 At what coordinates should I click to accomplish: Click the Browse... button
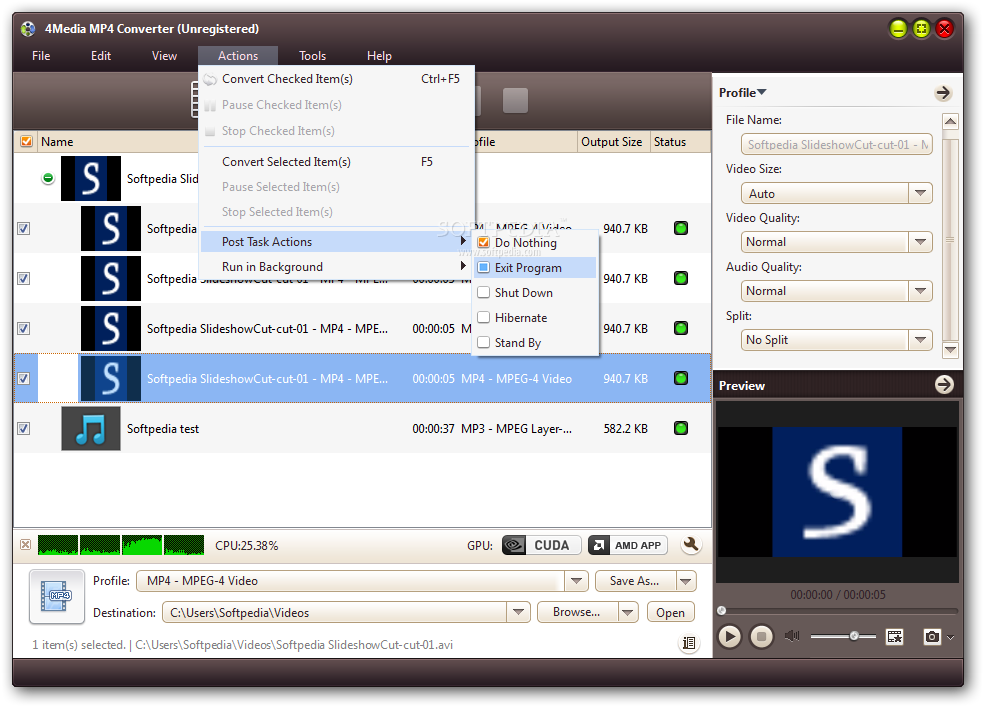(577, 612)
